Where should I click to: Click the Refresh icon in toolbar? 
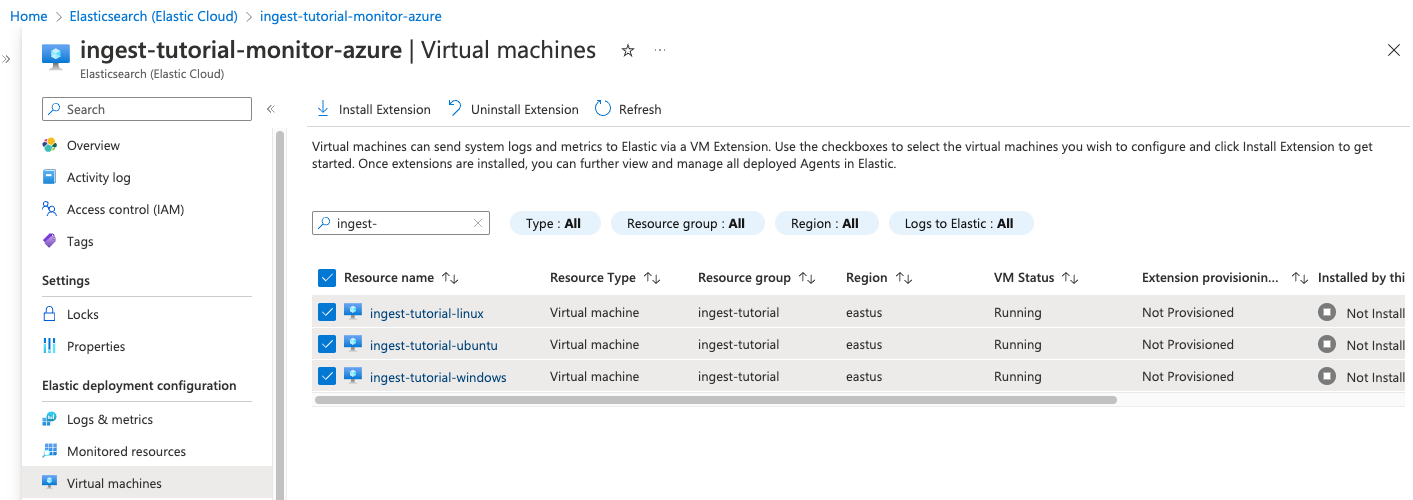[603, 109]
